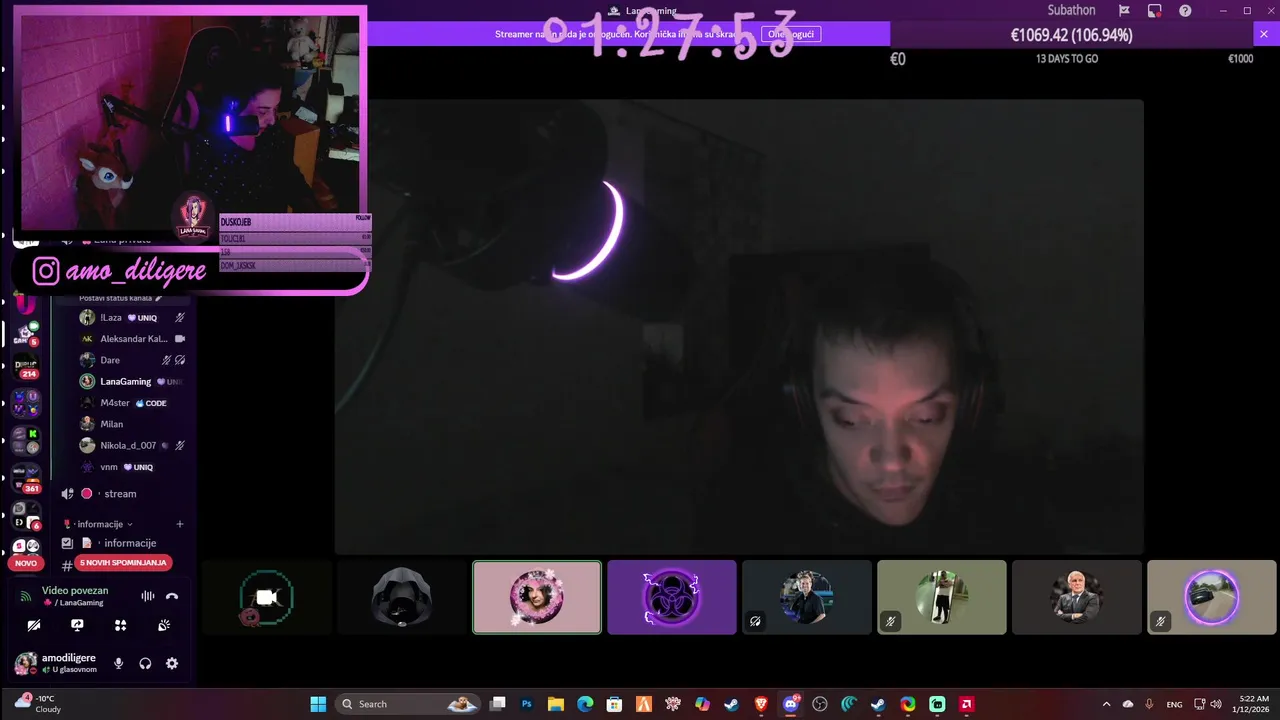Click the 'Omogući' button in the banner
The width and height of the screenshot is (1280, 720).
[791, 34]
